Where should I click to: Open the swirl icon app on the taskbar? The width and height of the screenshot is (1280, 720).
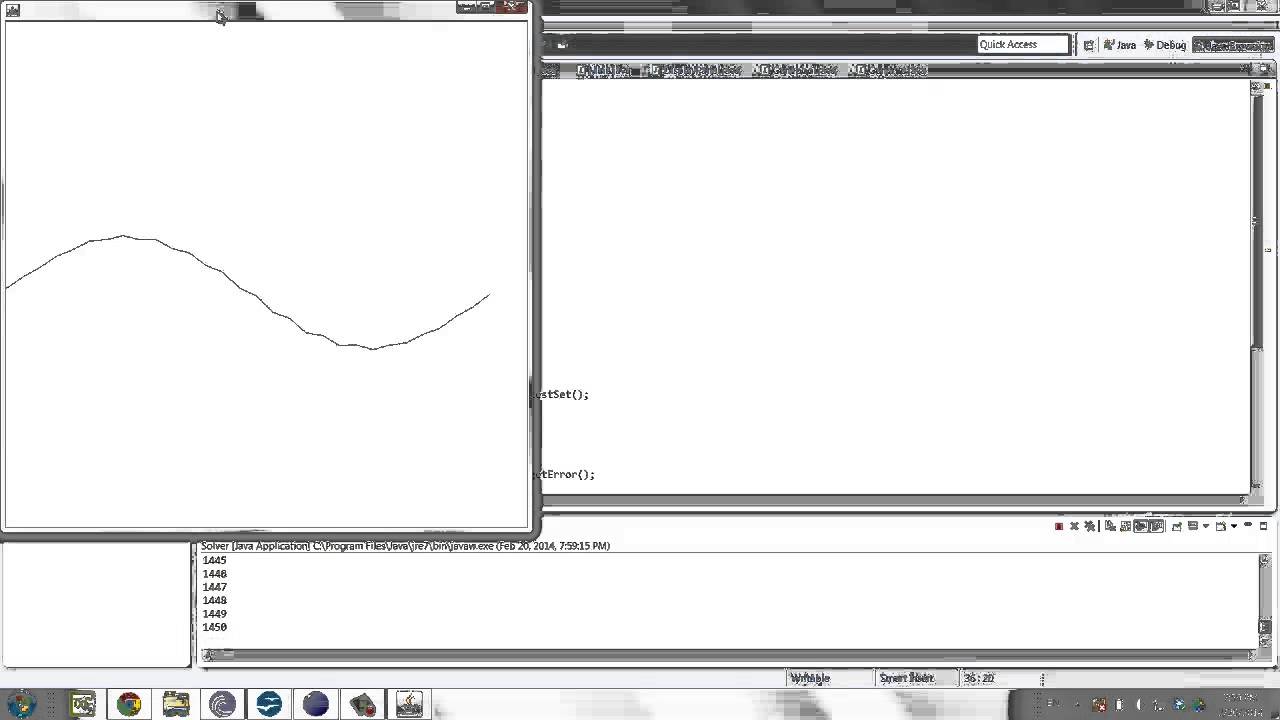(x=222, y=704)
